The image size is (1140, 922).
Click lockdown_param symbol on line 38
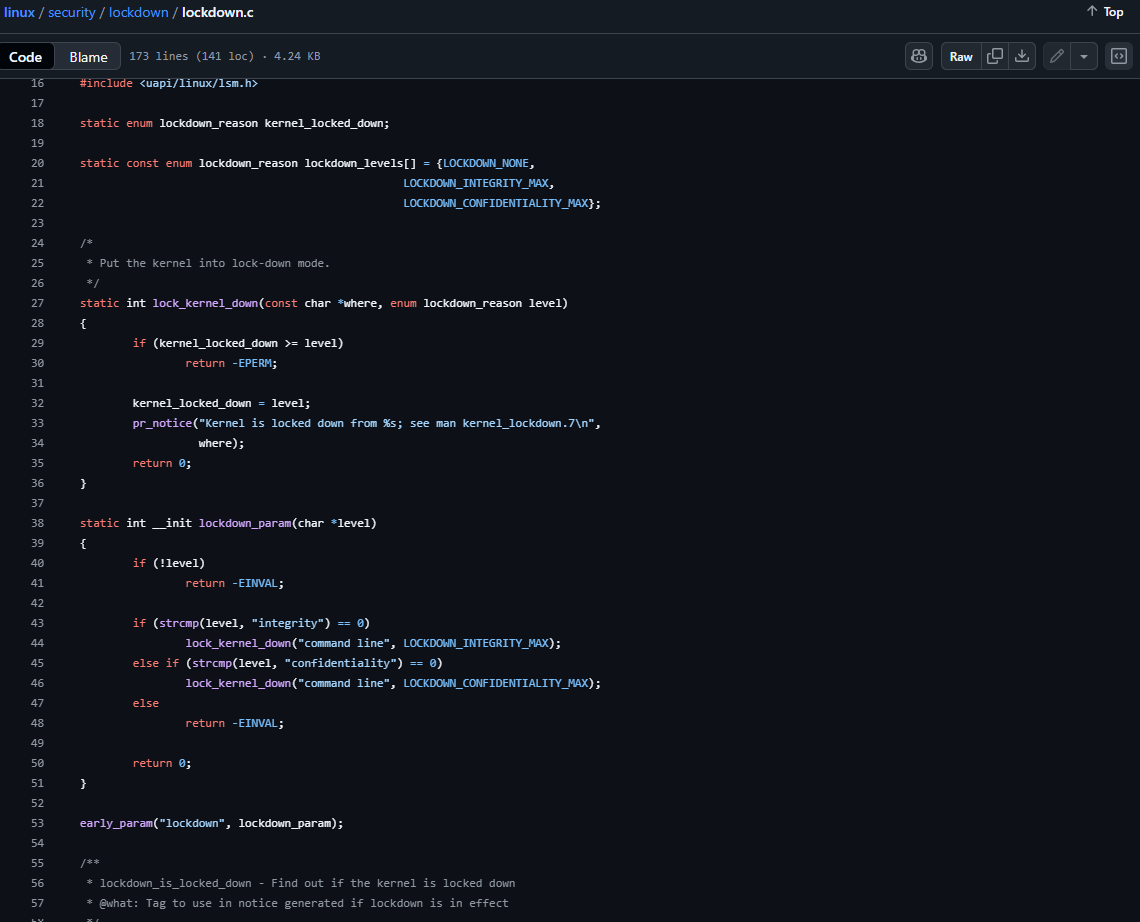click(245, 523)
